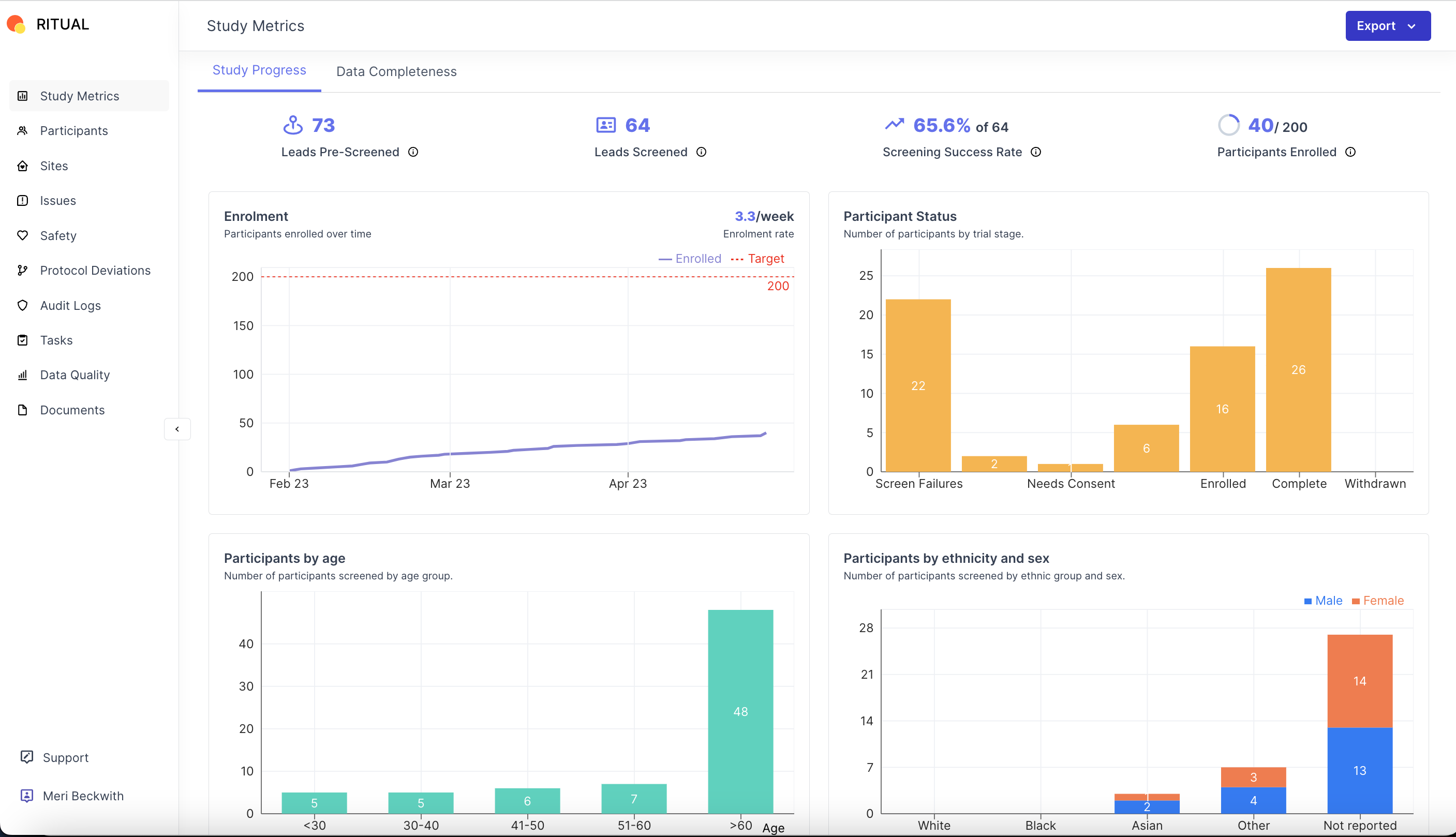The height and width of the screenshot is (837, 1456).
Task: Select the Study Progress tab
Action: (x=259, y=70)
